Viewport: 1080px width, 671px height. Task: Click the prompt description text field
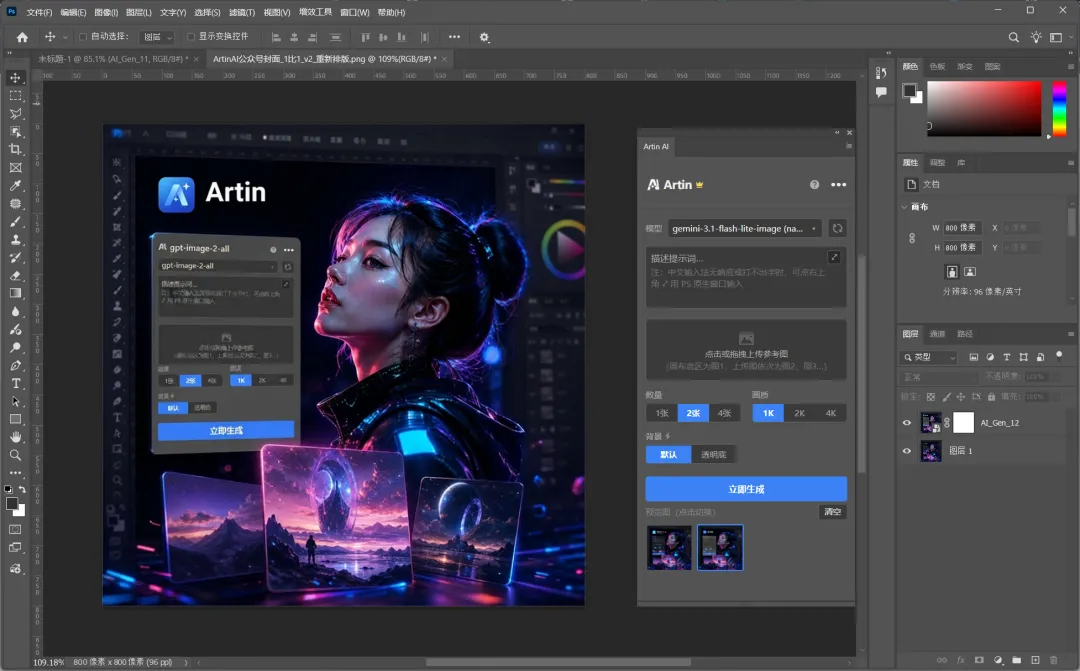tap(746, 277)
